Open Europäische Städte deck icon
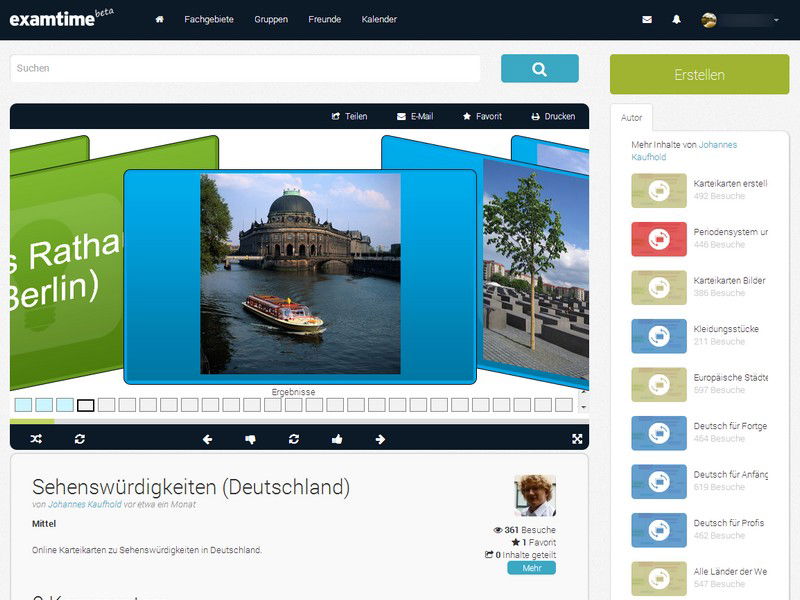Viewport: 800px width, 600px height. pos(659,384)
